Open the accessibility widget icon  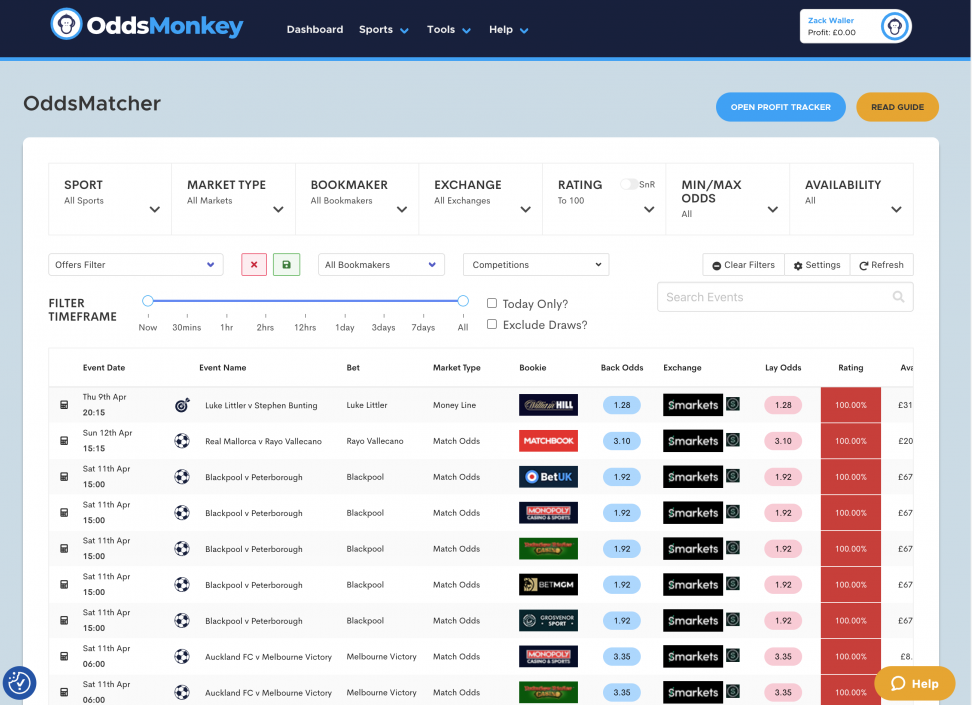19,683
